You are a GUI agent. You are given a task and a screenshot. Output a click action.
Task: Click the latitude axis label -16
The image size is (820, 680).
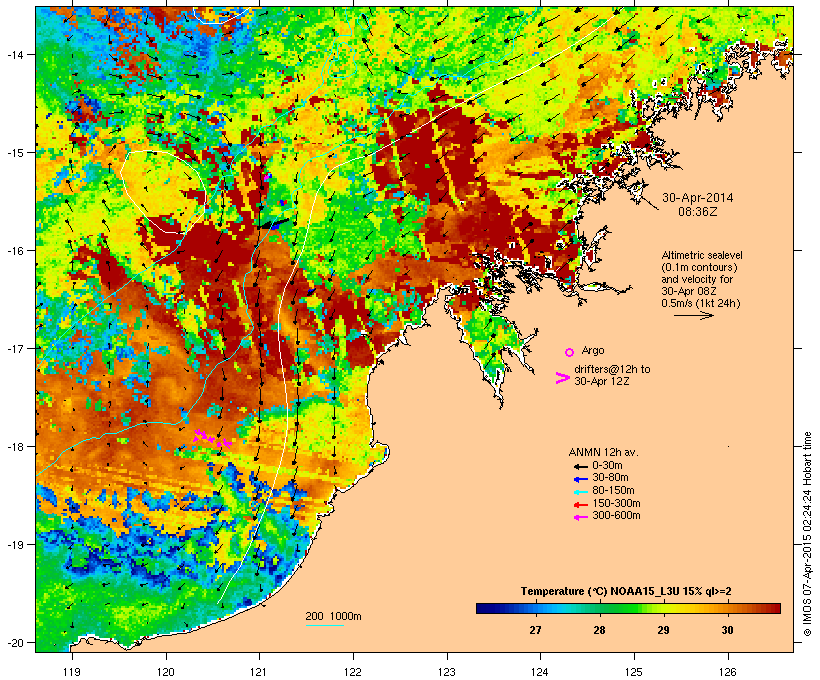[x=15, y=251]
